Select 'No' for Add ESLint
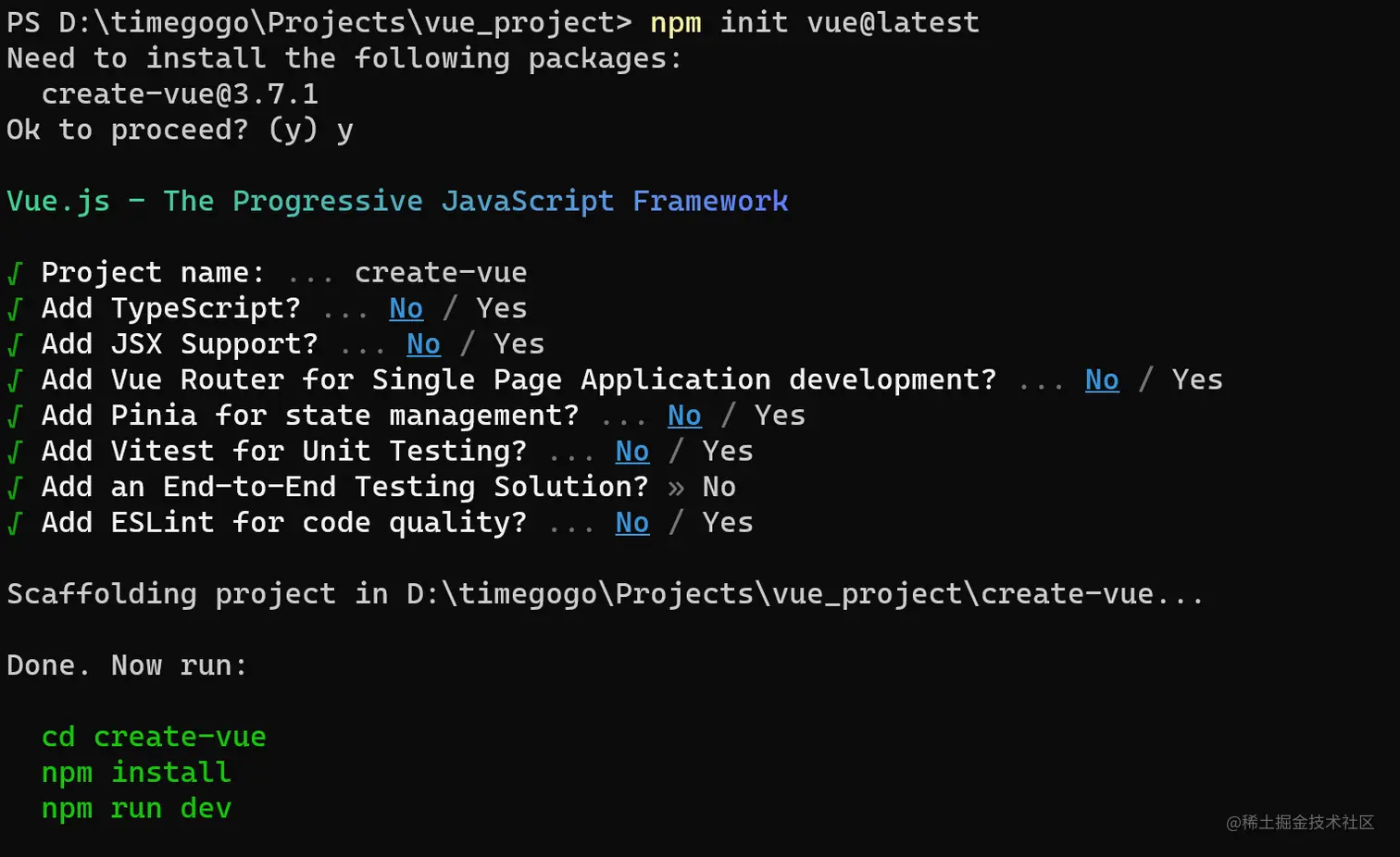 pyautogui.click(x=632, y=522)
